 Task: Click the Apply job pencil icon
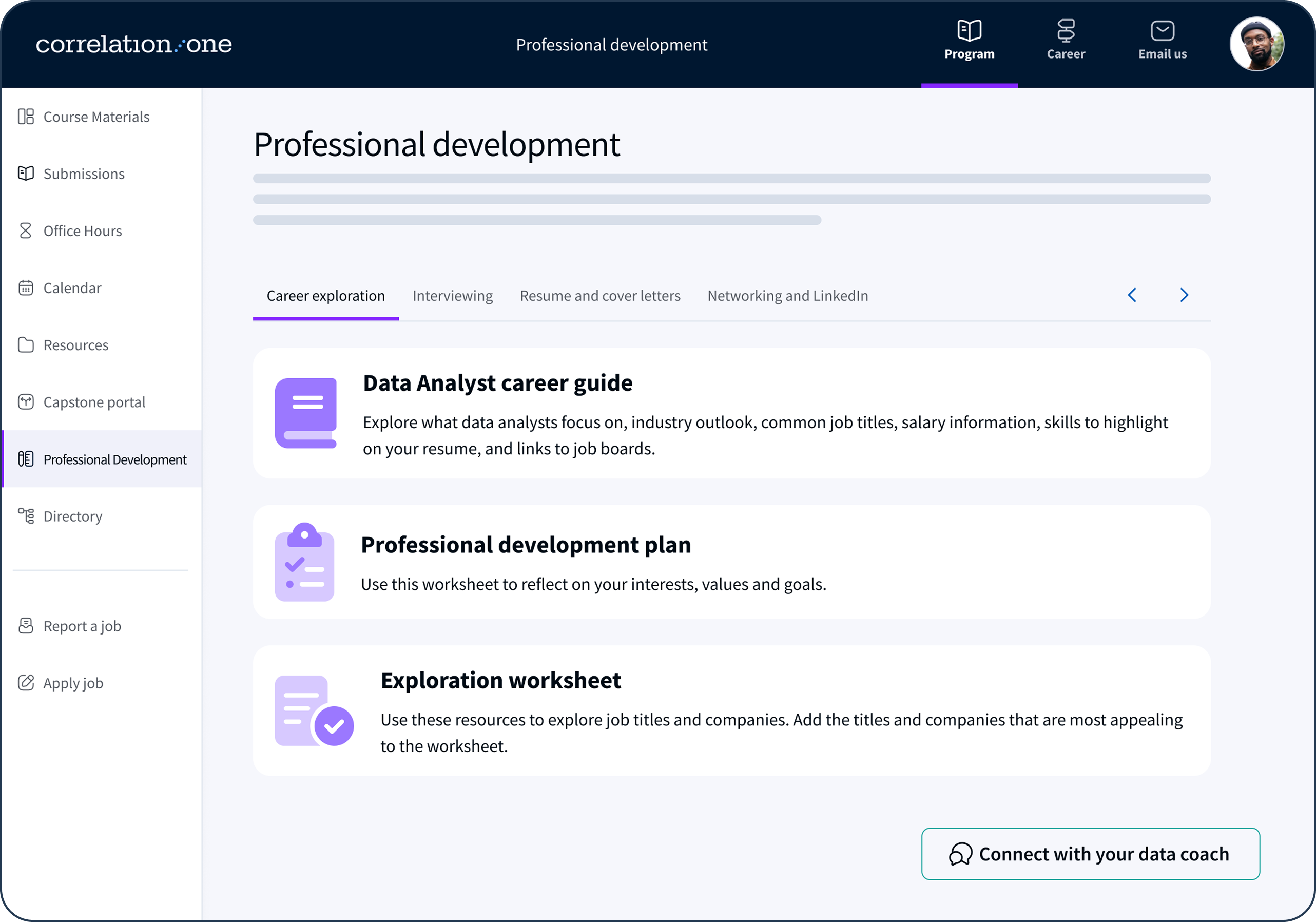coord(26,682)
